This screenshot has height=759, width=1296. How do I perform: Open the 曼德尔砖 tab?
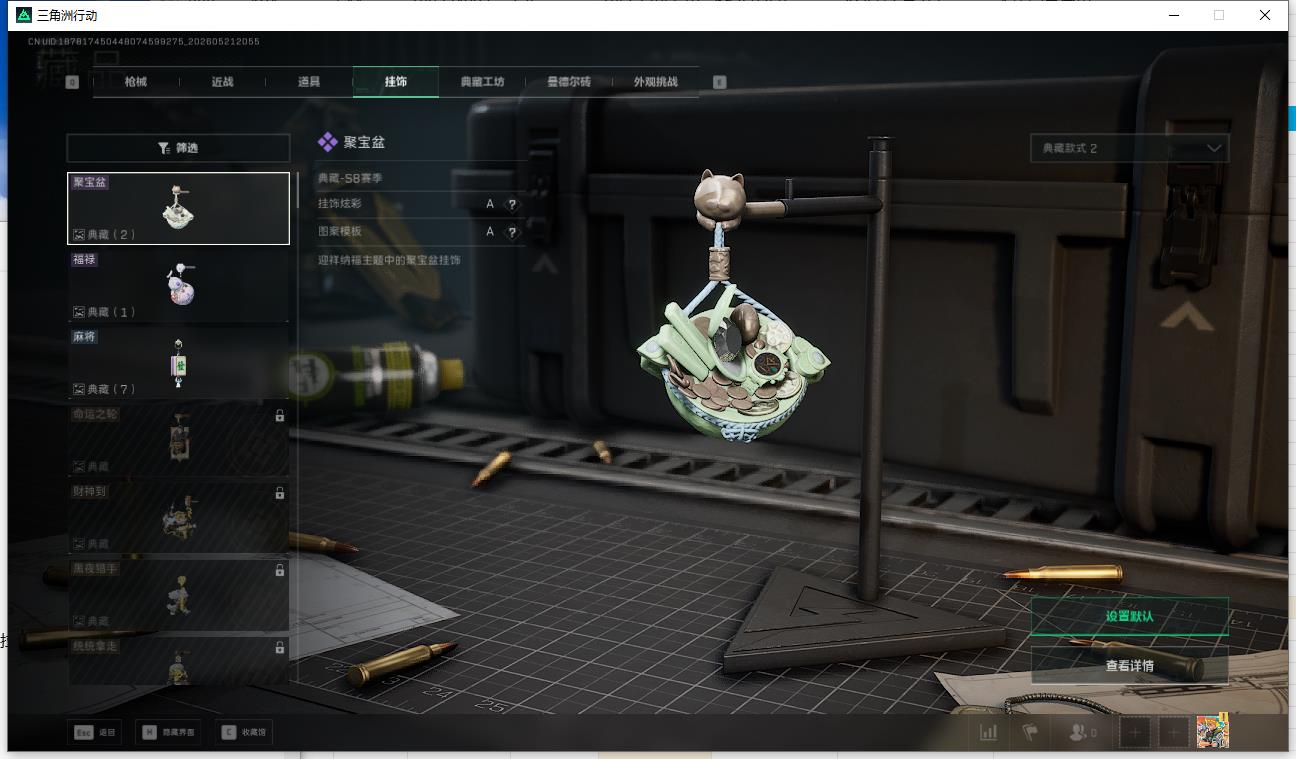coord(569,82)
